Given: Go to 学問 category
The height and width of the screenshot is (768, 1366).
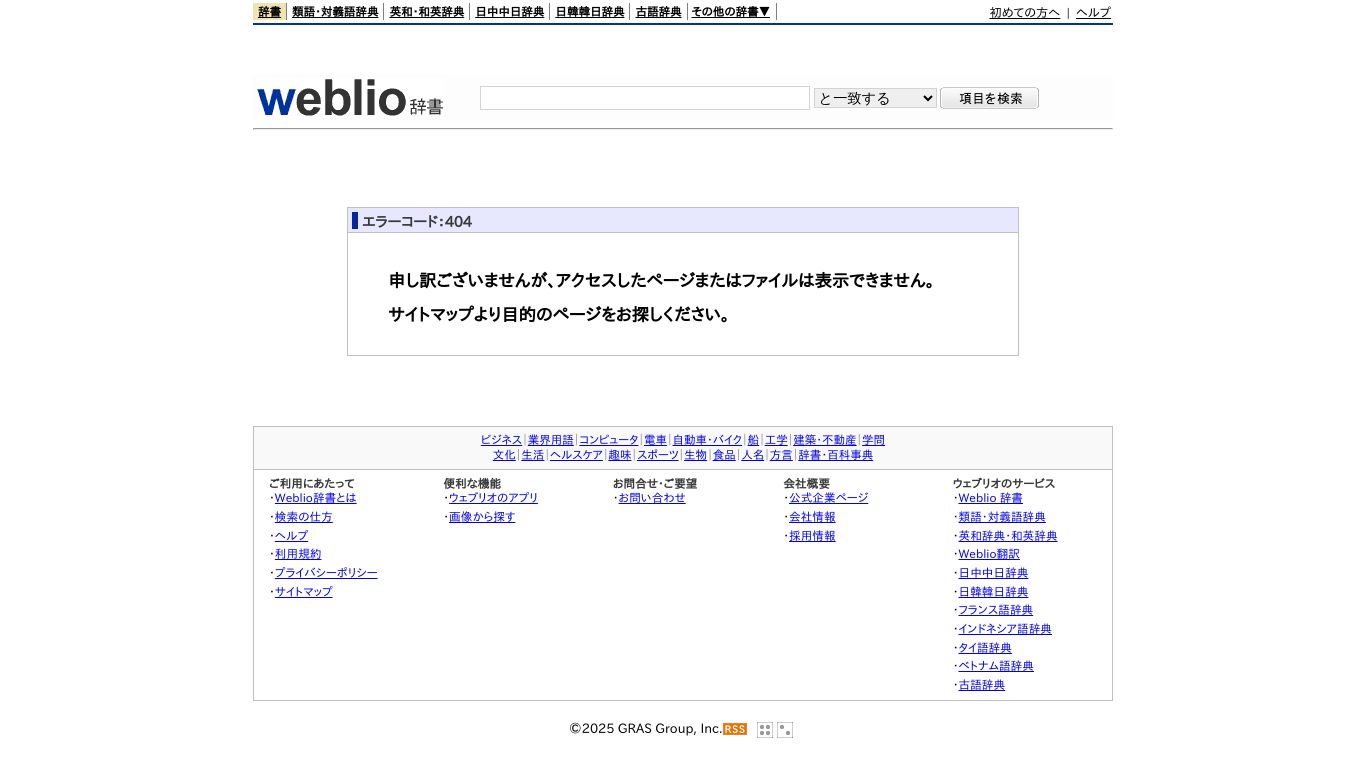Looking at the screenshot, I should [x=874, y=440].
